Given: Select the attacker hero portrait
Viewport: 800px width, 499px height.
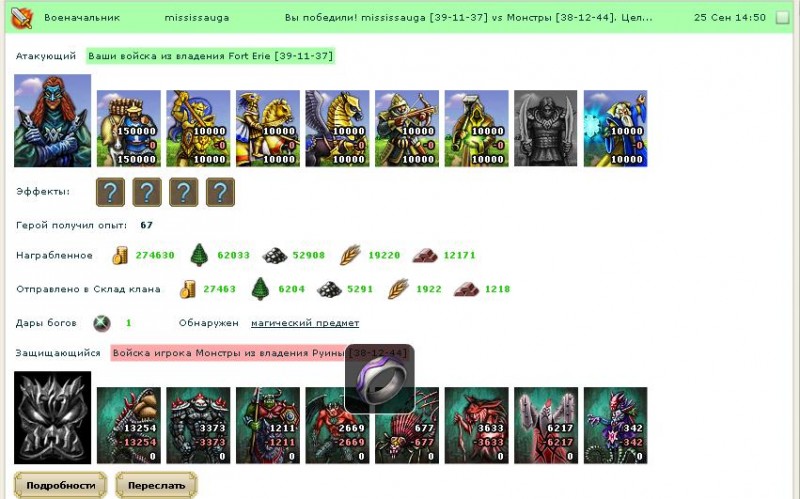Looking at the screenshot, I should click(53, 121).
